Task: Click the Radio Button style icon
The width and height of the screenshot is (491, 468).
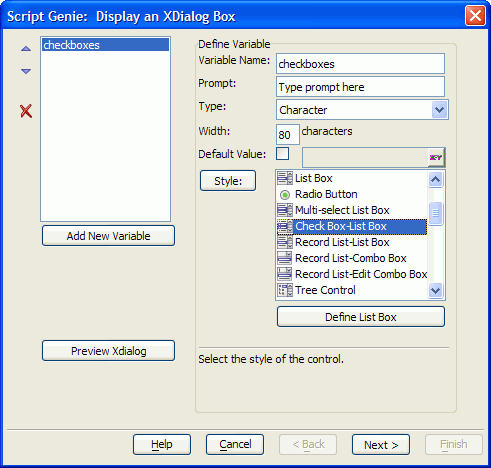Action: pos(285,194)
